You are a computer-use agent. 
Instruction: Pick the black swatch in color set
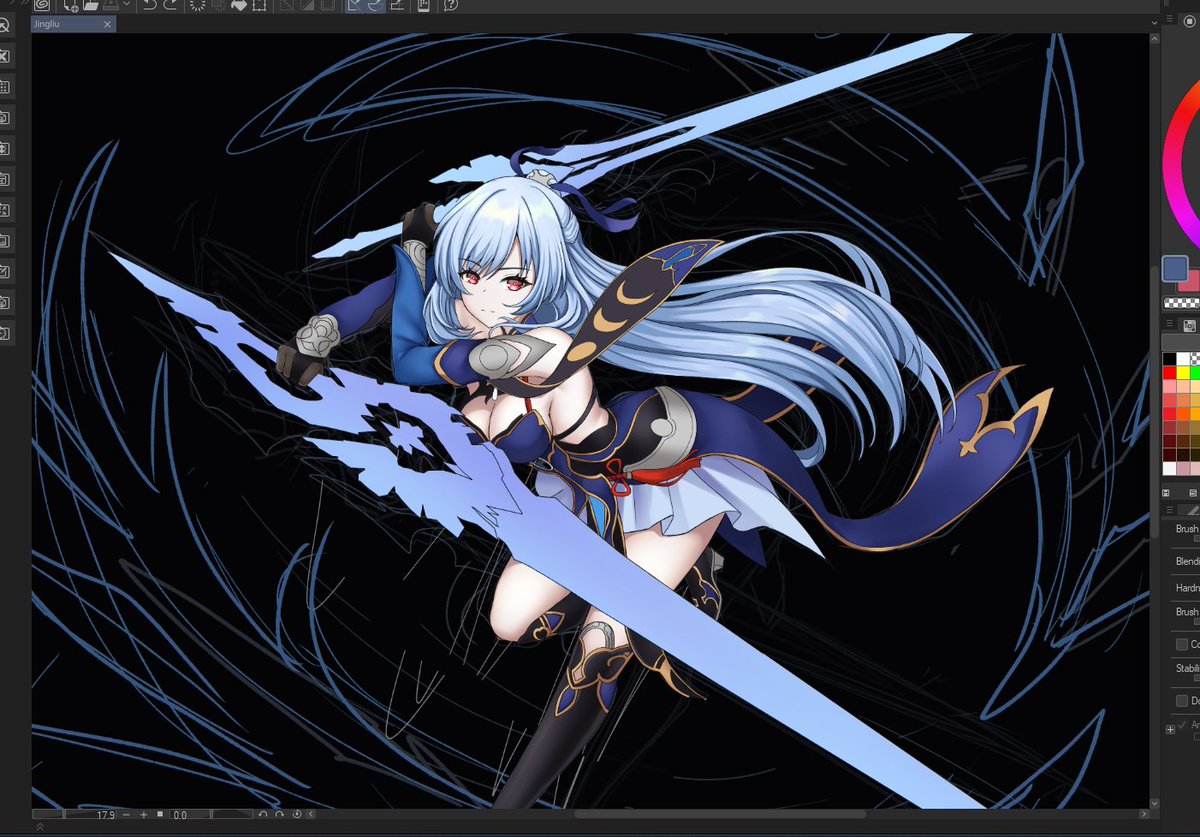click(1169, 359)
